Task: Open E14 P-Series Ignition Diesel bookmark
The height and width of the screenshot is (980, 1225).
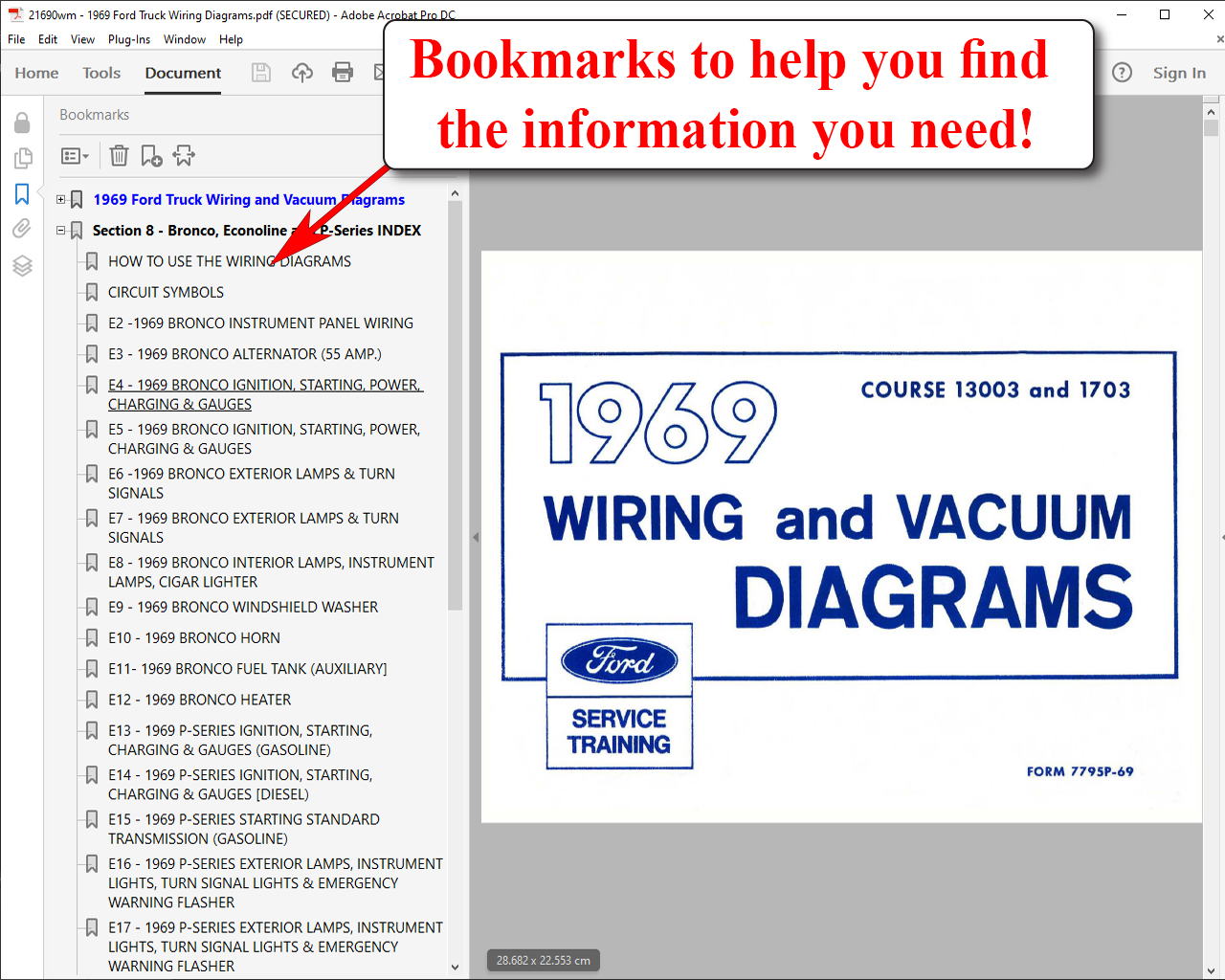Action: coord(240,785)
